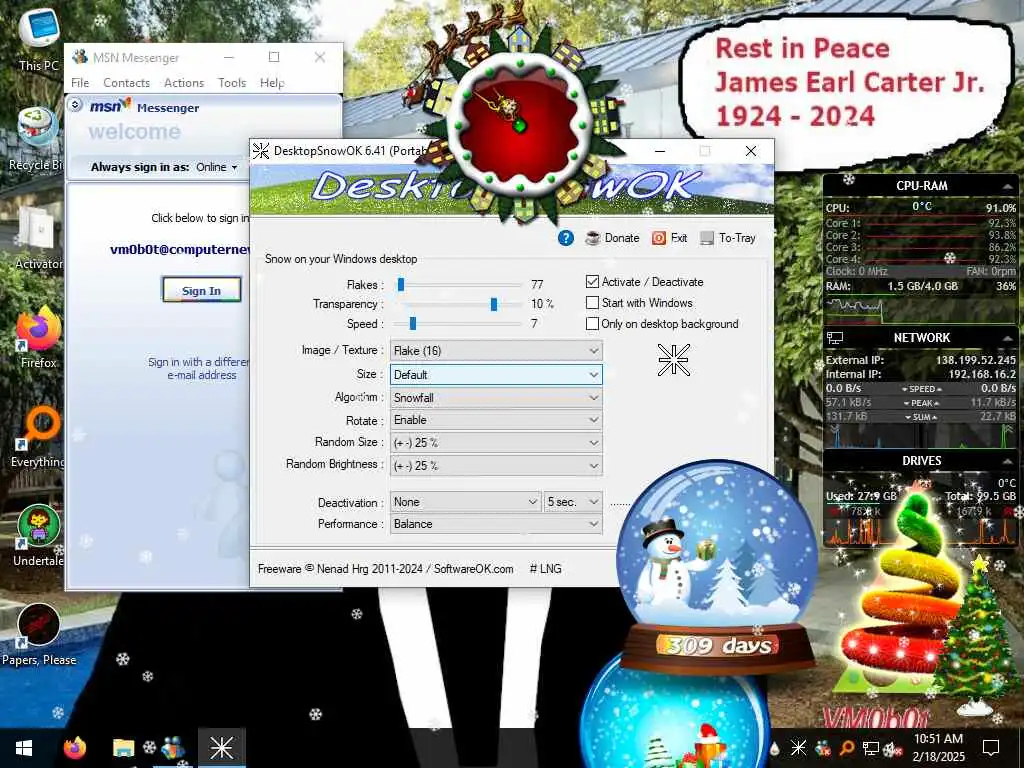Open the Size dropdown set to Default

coord(496,374)
